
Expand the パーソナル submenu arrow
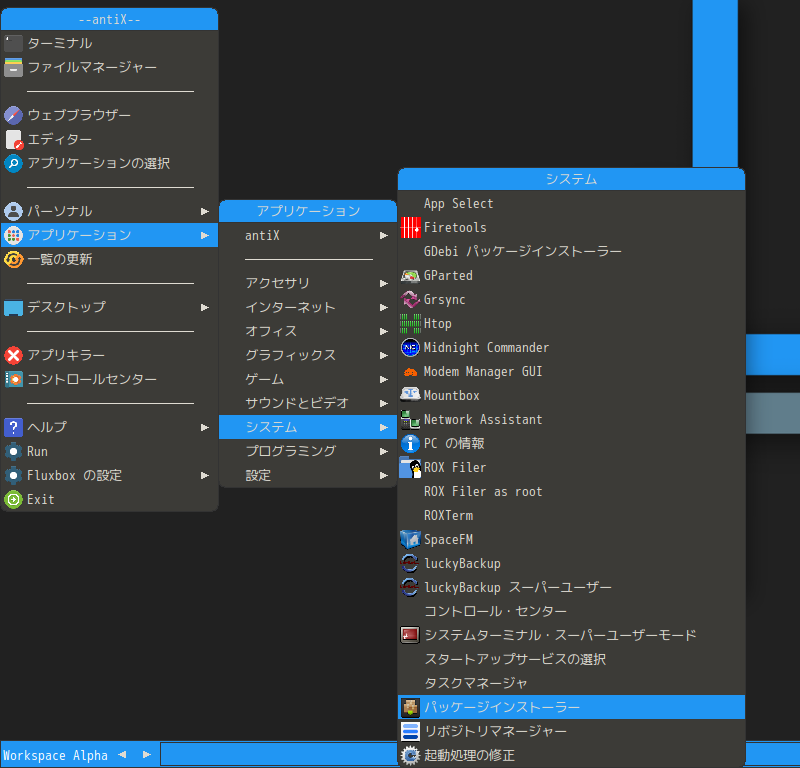205,211
